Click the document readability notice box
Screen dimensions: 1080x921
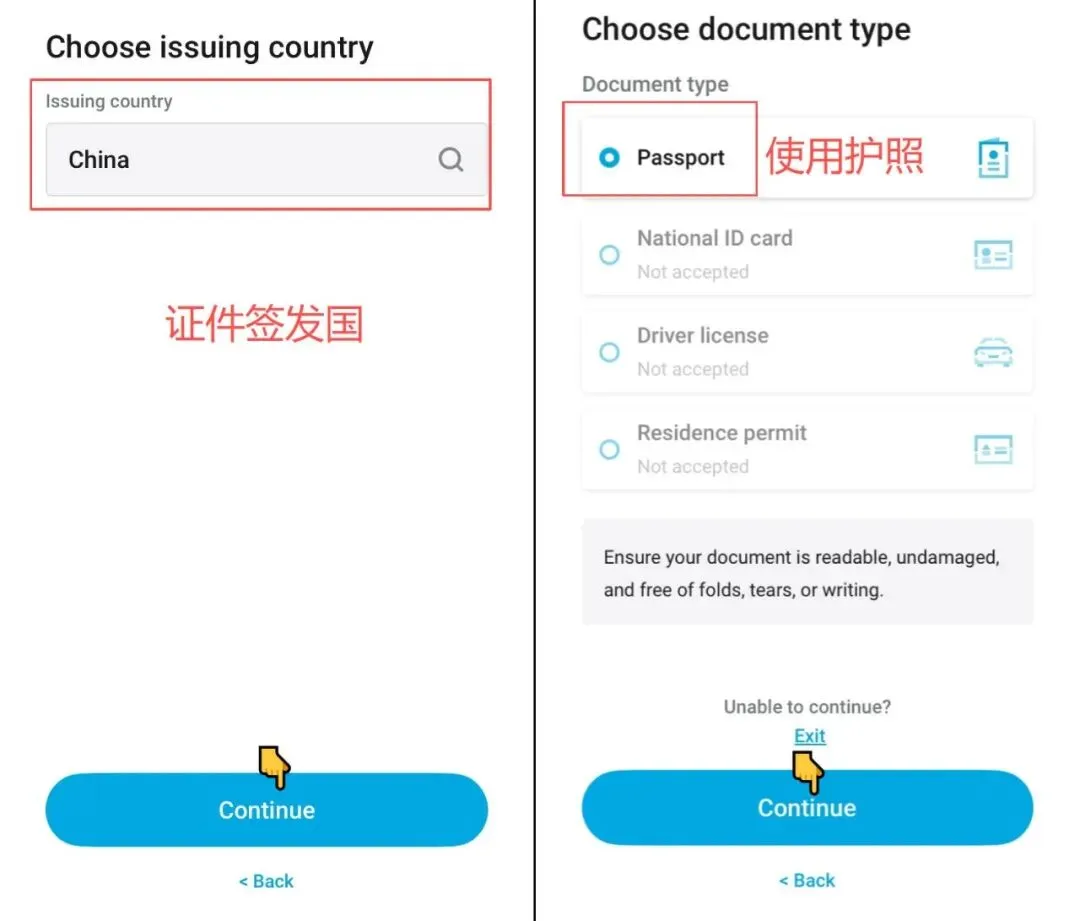click(807, 572)
